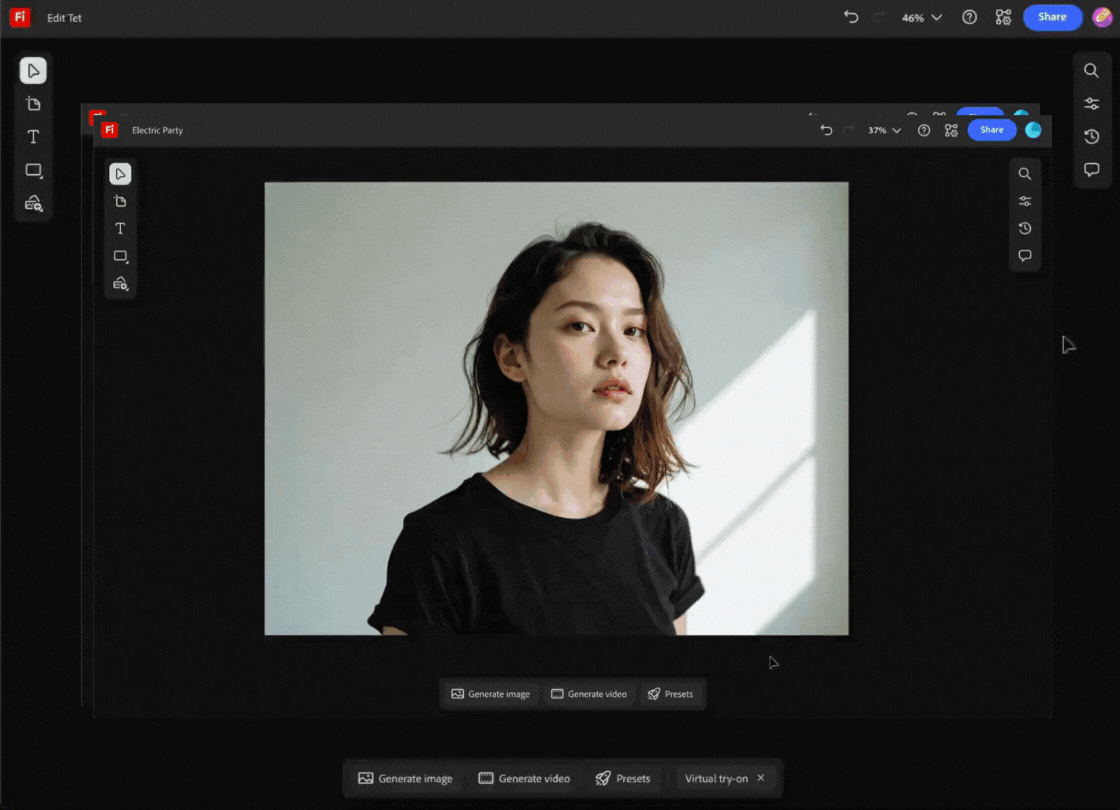Click the redo arrow in the outer window
This screenshot has height=810, width=1120.
[879, 17]
